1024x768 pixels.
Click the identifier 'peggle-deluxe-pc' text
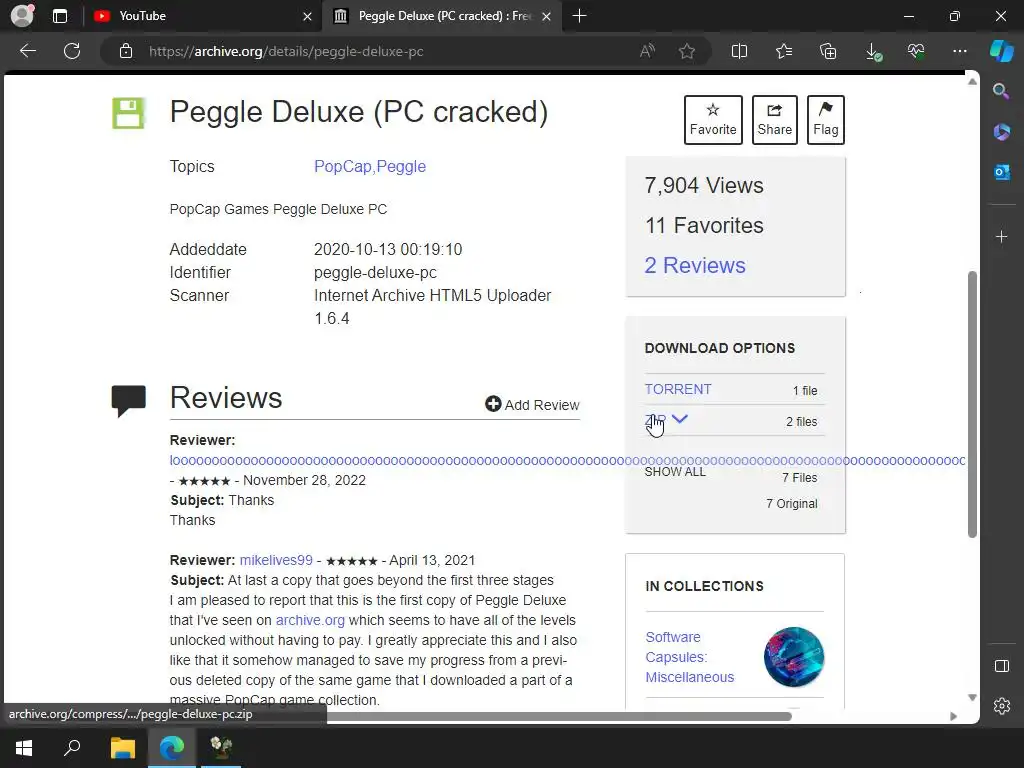coord(375,272)
